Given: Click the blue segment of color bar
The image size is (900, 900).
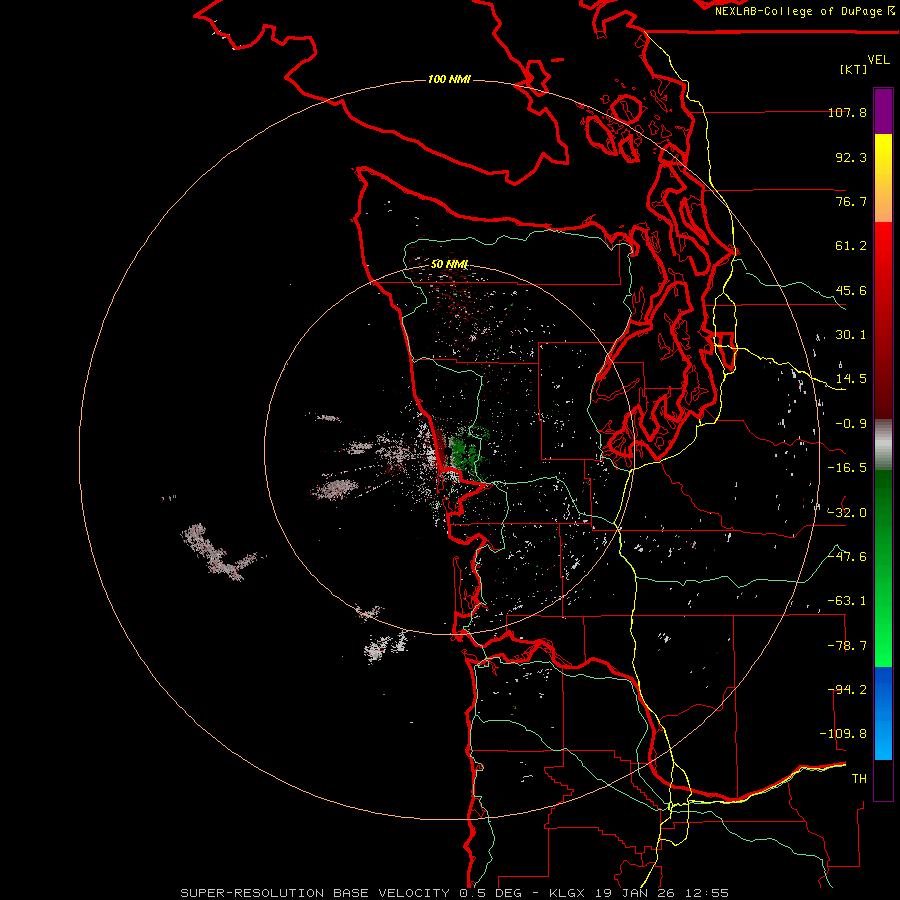Looking at the screenshot, I should pos(883,713).
